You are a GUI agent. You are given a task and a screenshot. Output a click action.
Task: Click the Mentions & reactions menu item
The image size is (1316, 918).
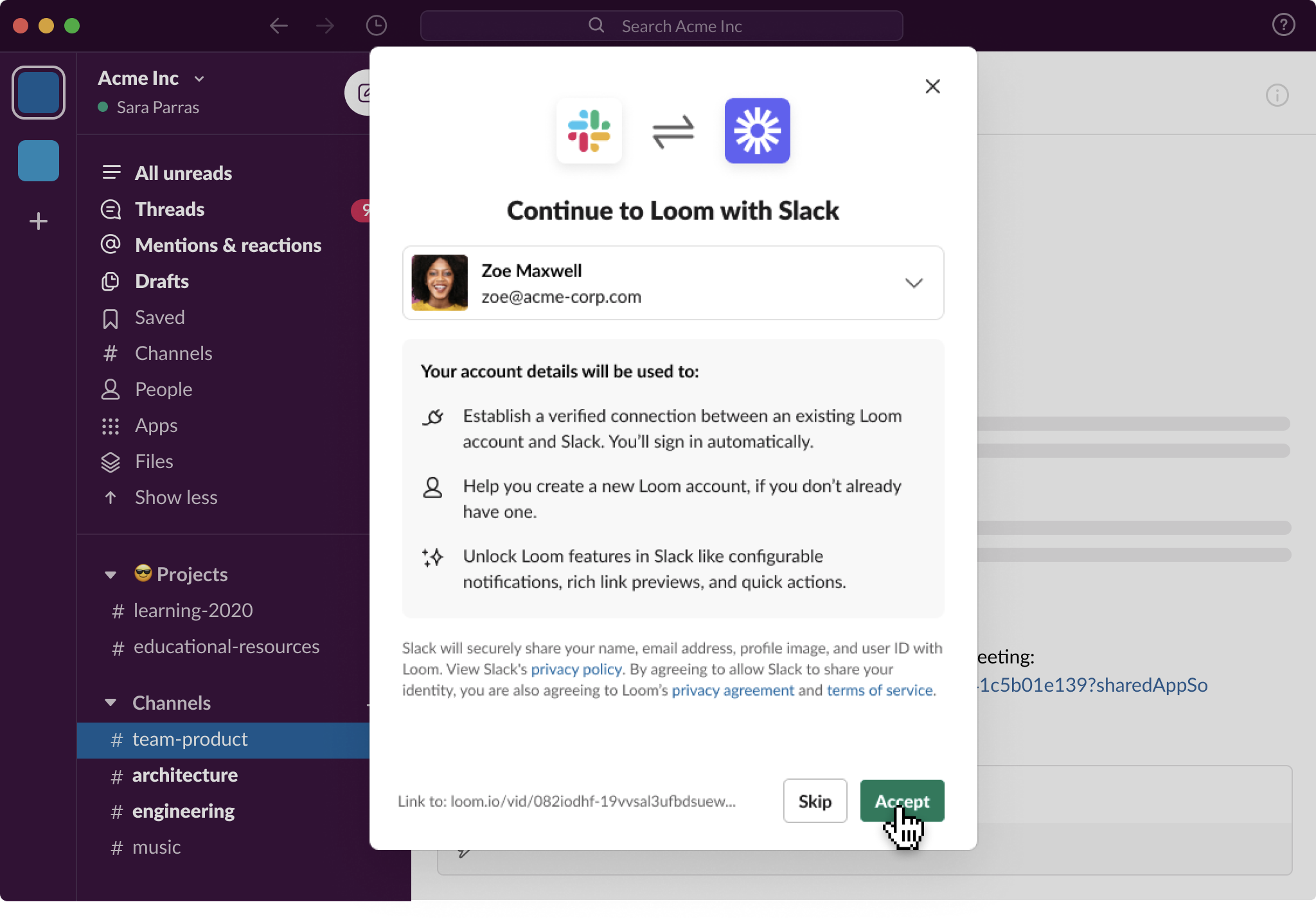pyautogui.click(x=229, y=244)
